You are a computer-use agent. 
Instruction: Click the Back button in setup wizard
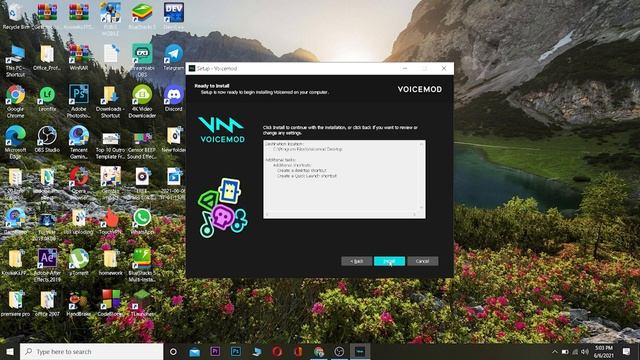357,261
